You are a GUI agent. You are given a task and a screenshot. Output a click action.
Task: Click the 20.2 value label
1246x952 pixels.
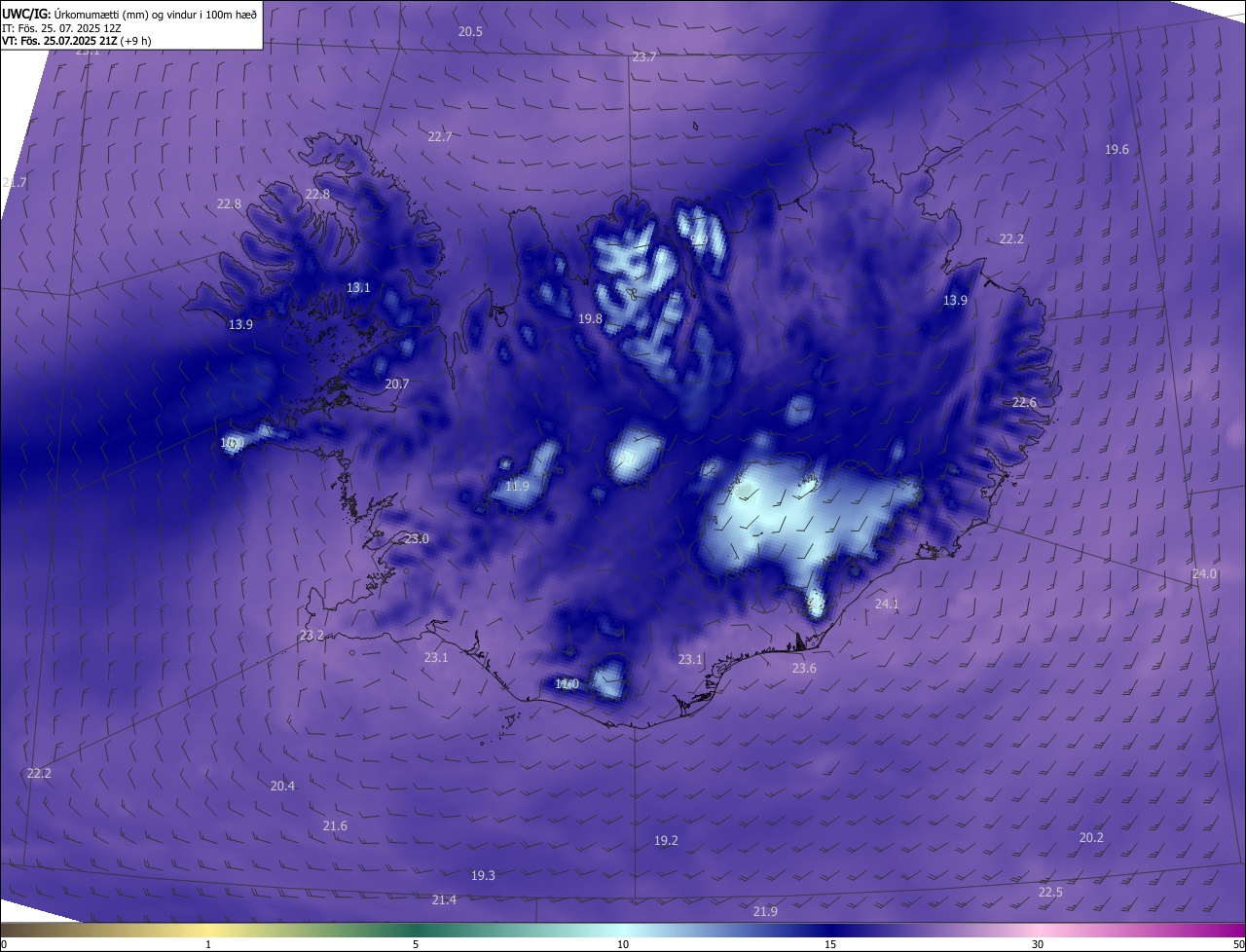[1091, 838]
